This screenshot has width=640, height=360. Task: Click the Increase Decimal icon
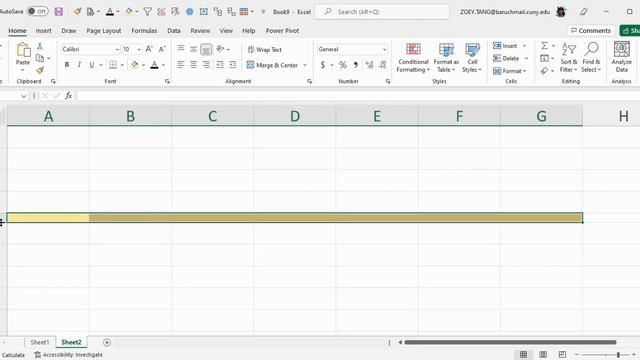(x=369, y=65)
